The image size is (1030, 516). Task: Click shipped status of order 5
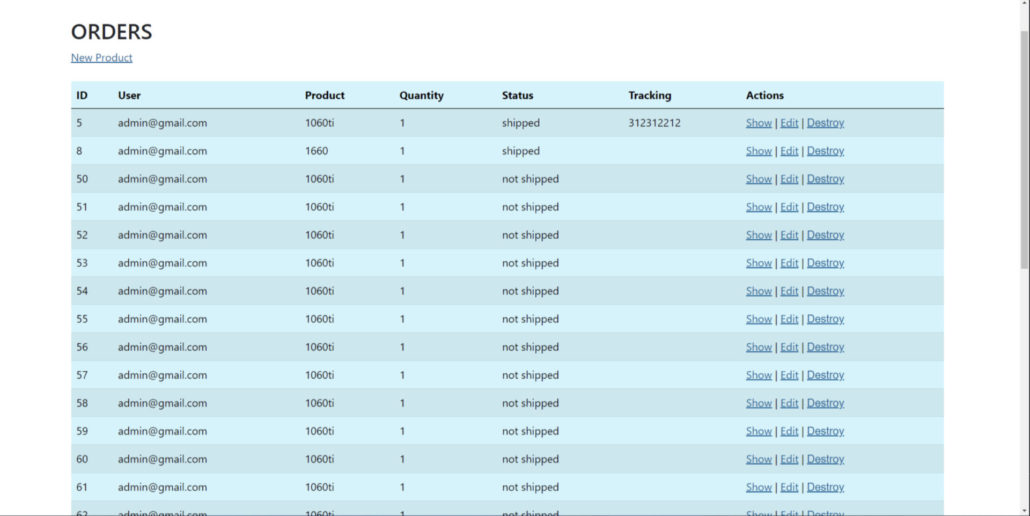point(521,123)
